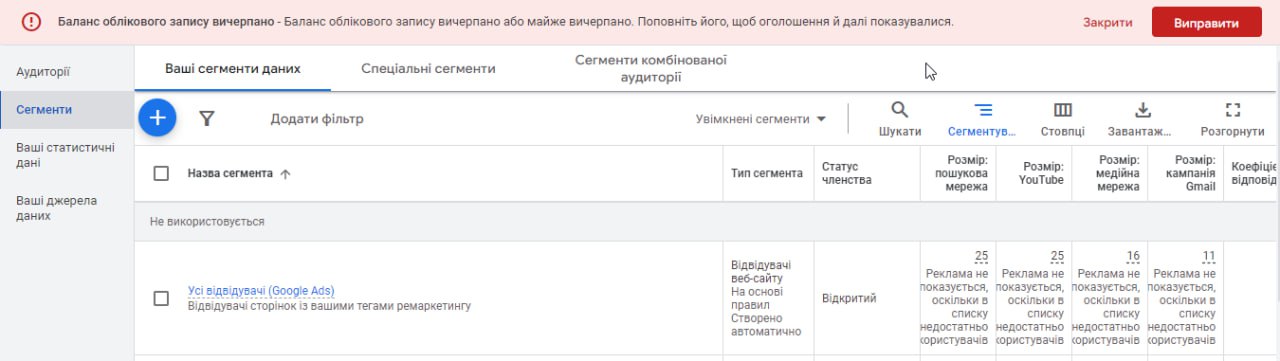
Task: Expand the Увімкнені сегменти dropdown
Action: coord(762,119)
